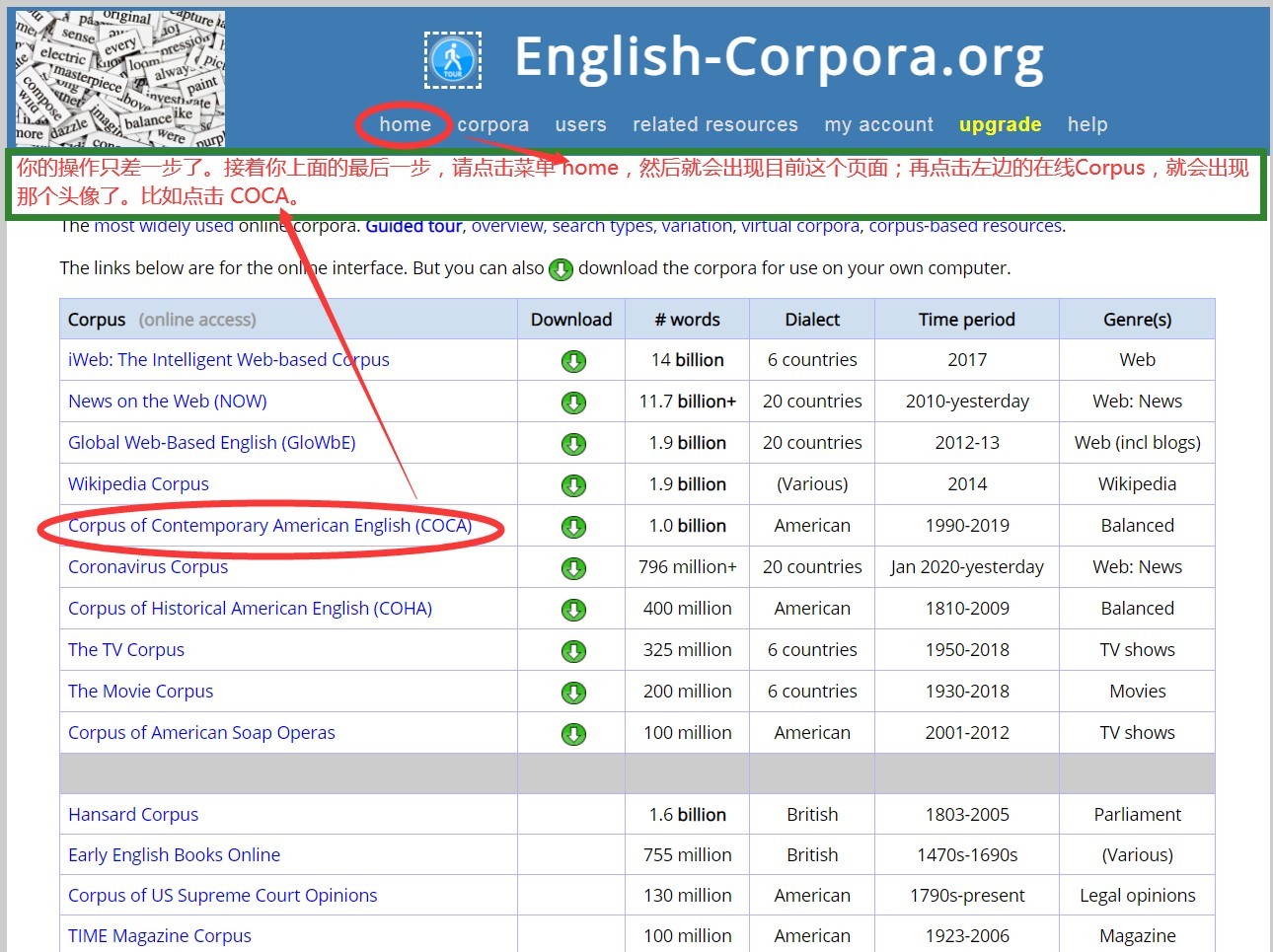Click The Movie Corpus download icon
Image resolution: width=1273 pixels, height=952 pixels.
573,693
